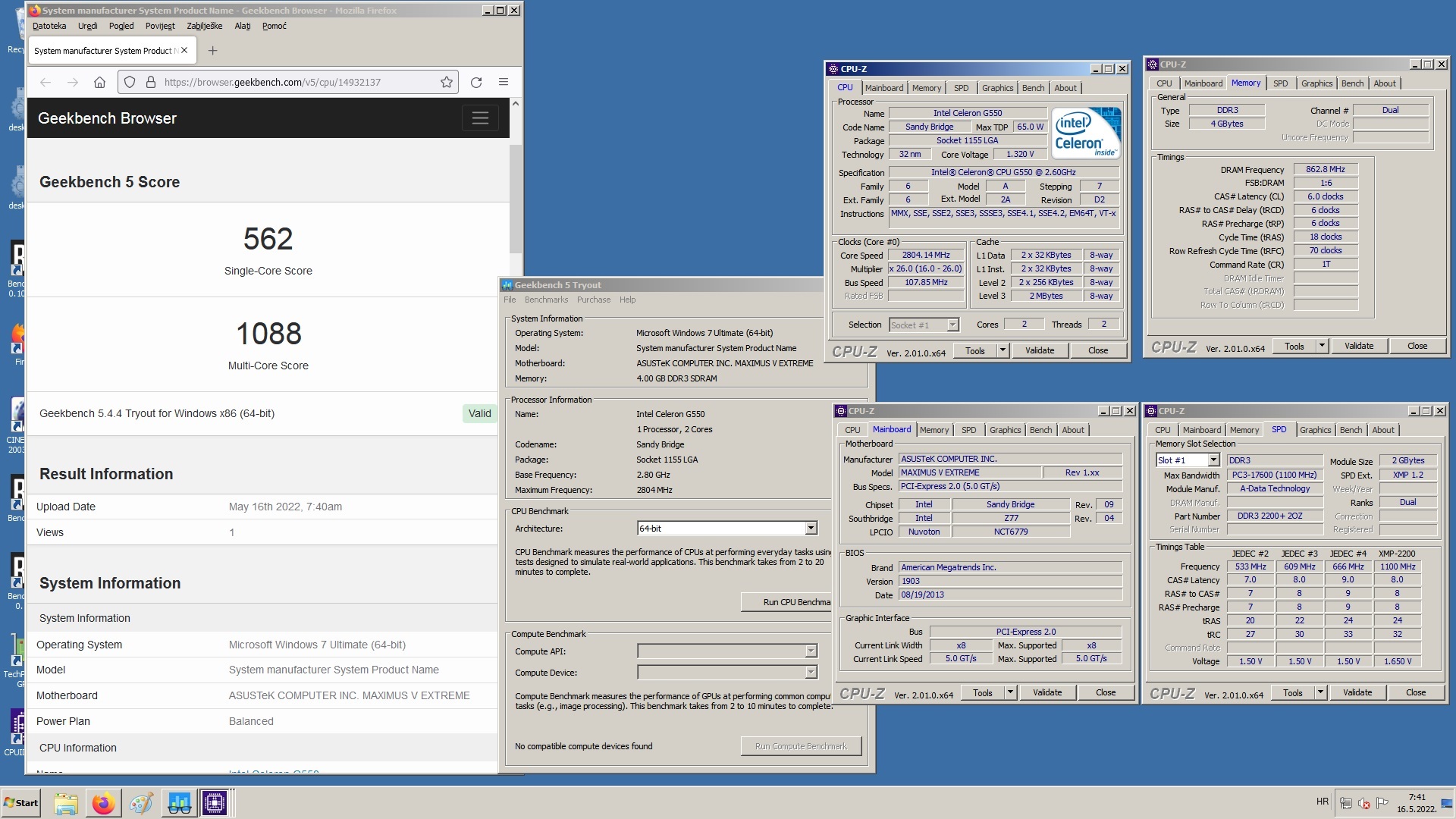Open volume tray icon
1456x819 pixels.
[x=1364, y=803]
